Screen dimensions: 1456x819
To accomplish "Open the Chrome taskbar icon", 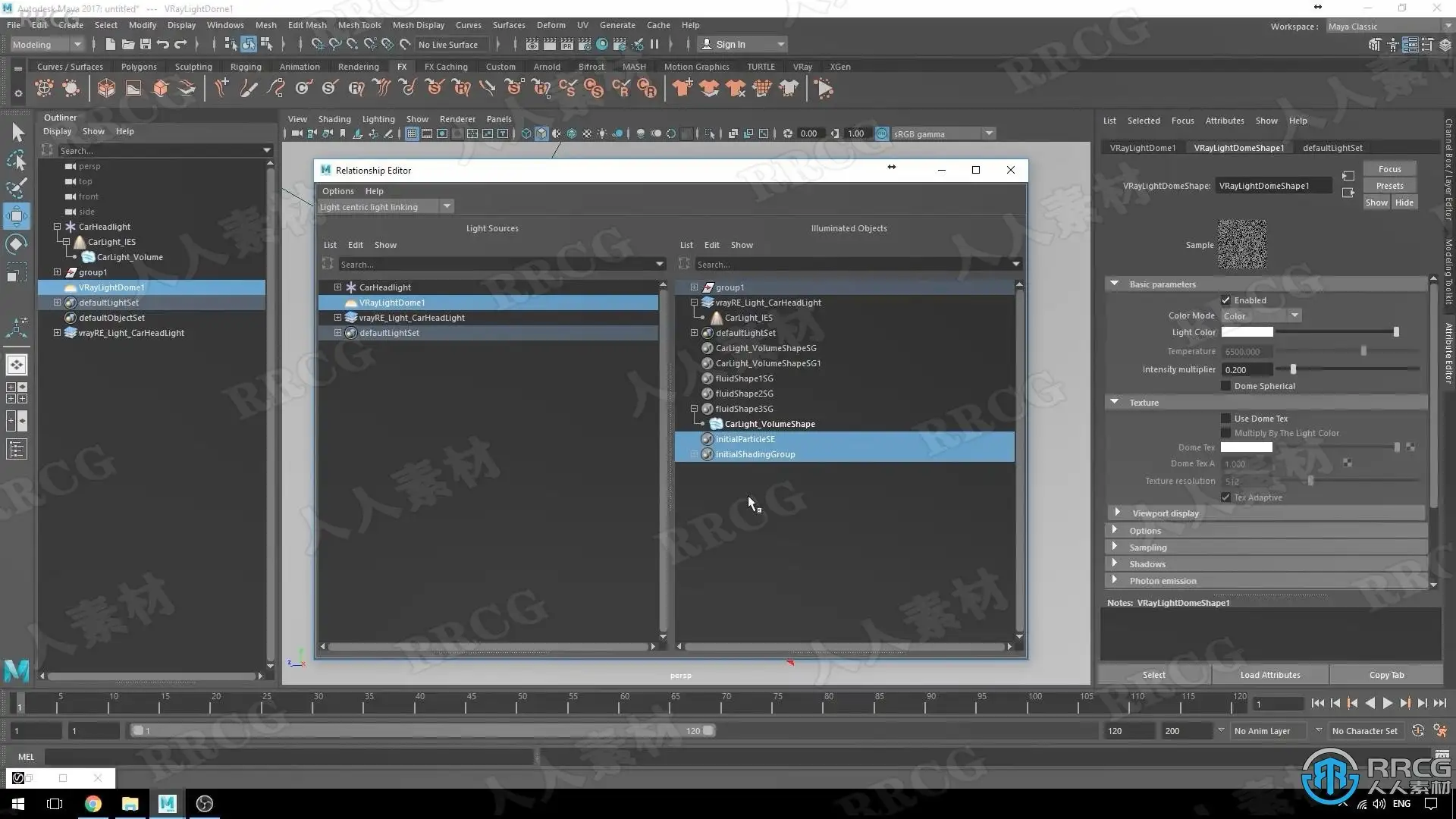I will coord(93,804).
